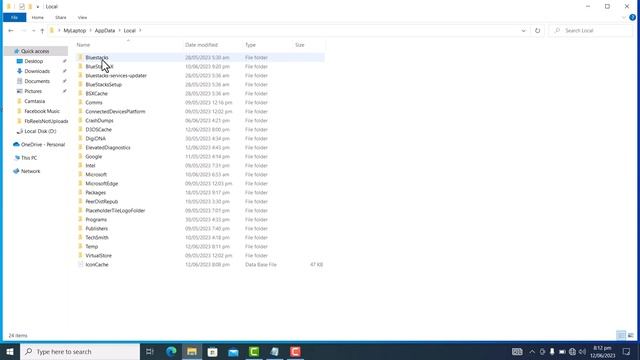Click the taskbar search box
The height and width of the screenshot is (360, 640).
[80, 351]
